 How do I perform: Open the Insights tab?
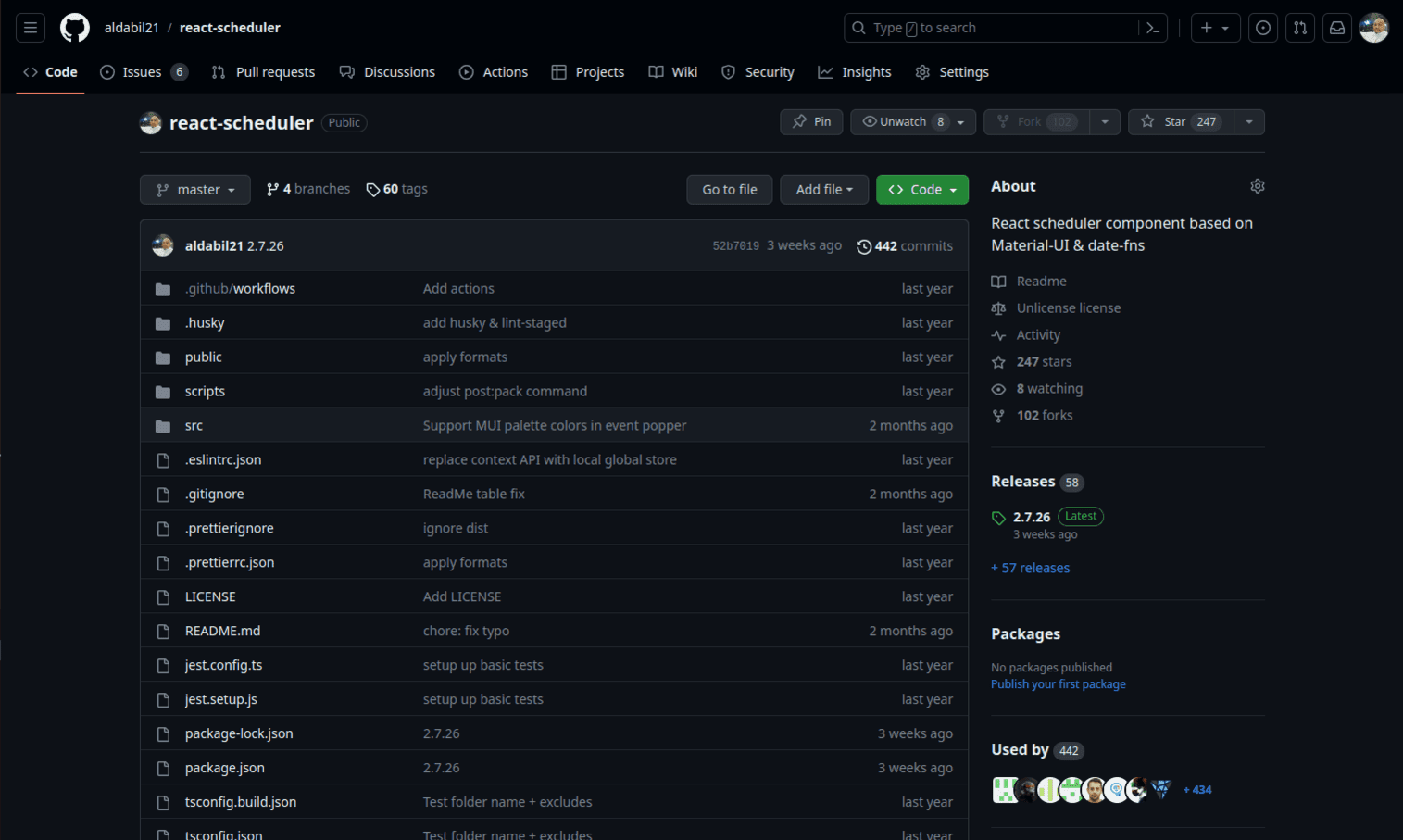[855, 72]
